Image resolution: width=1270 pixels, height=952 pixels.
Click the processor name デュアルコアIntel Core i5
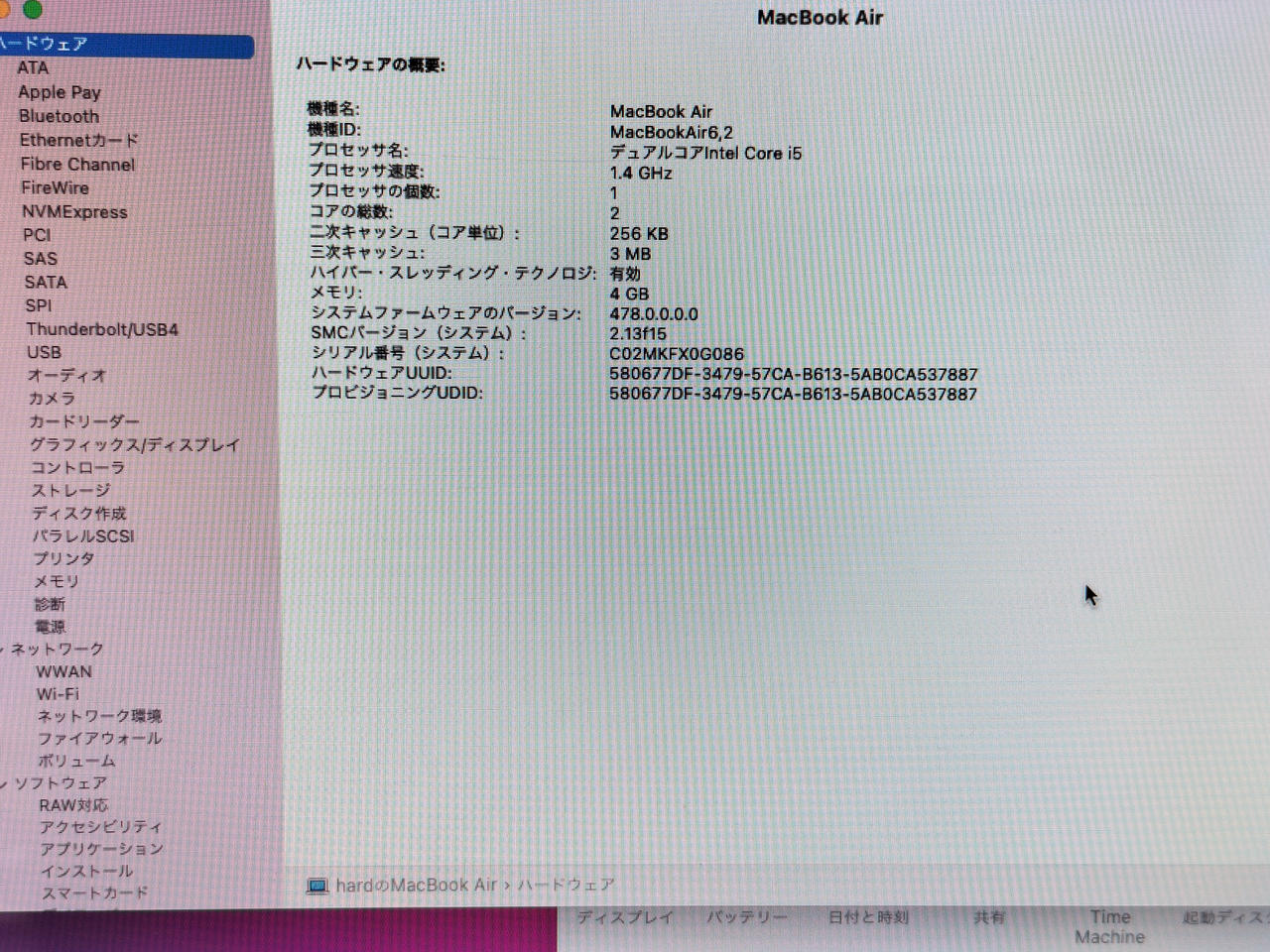706,153
